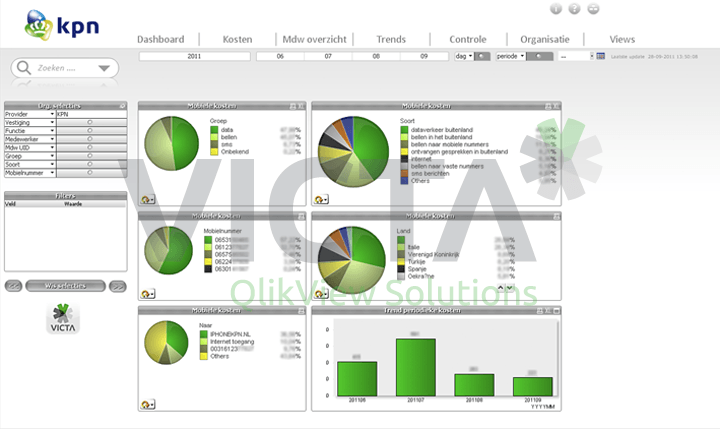Cycle dimension in Soort pie panel
The image size is (720, 429).
(321, 199)
